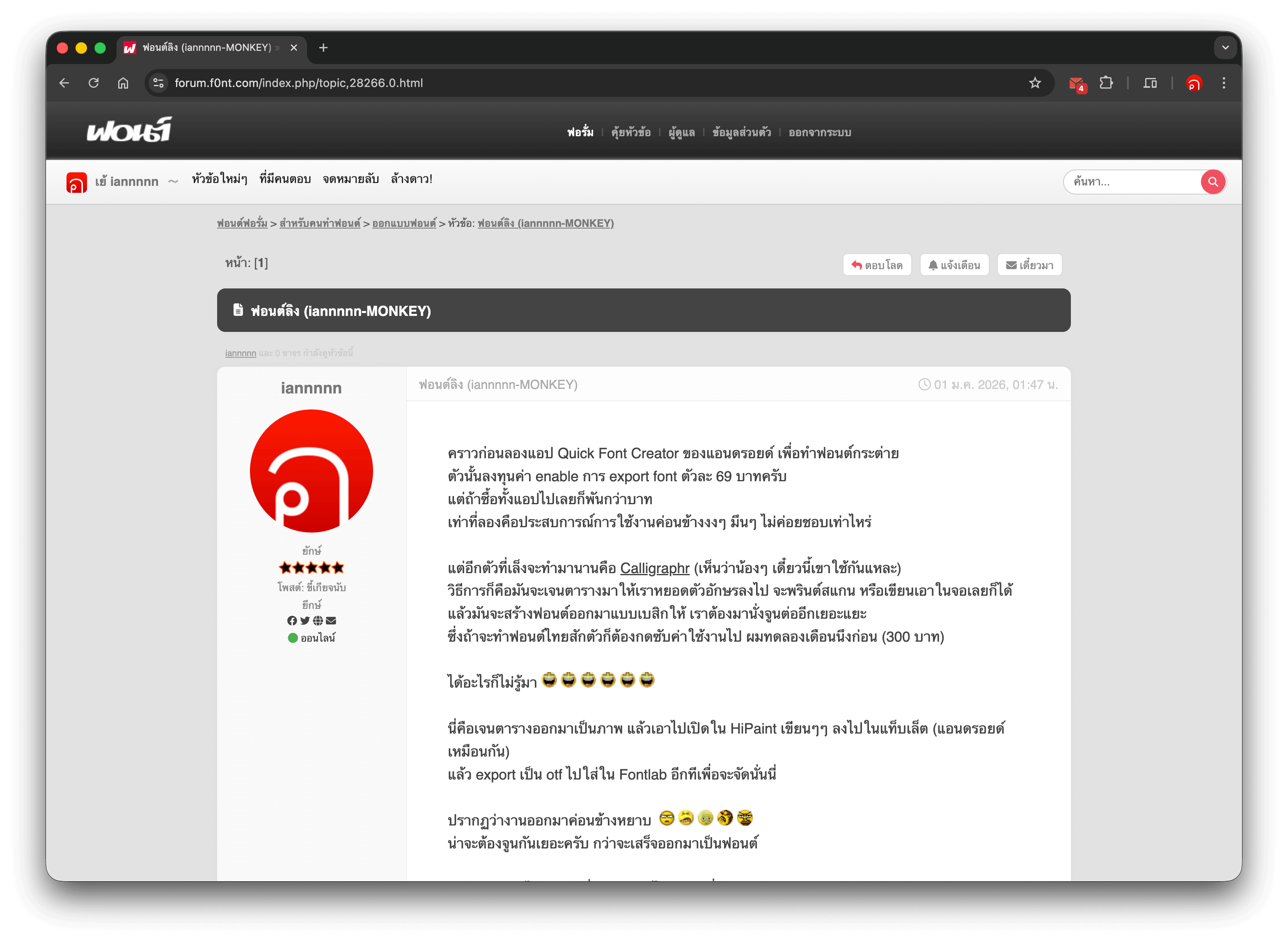Viewport: 1288px width, 942px height.
Task: Open the website globe icon under profile
Action: [x=318, y=620]
